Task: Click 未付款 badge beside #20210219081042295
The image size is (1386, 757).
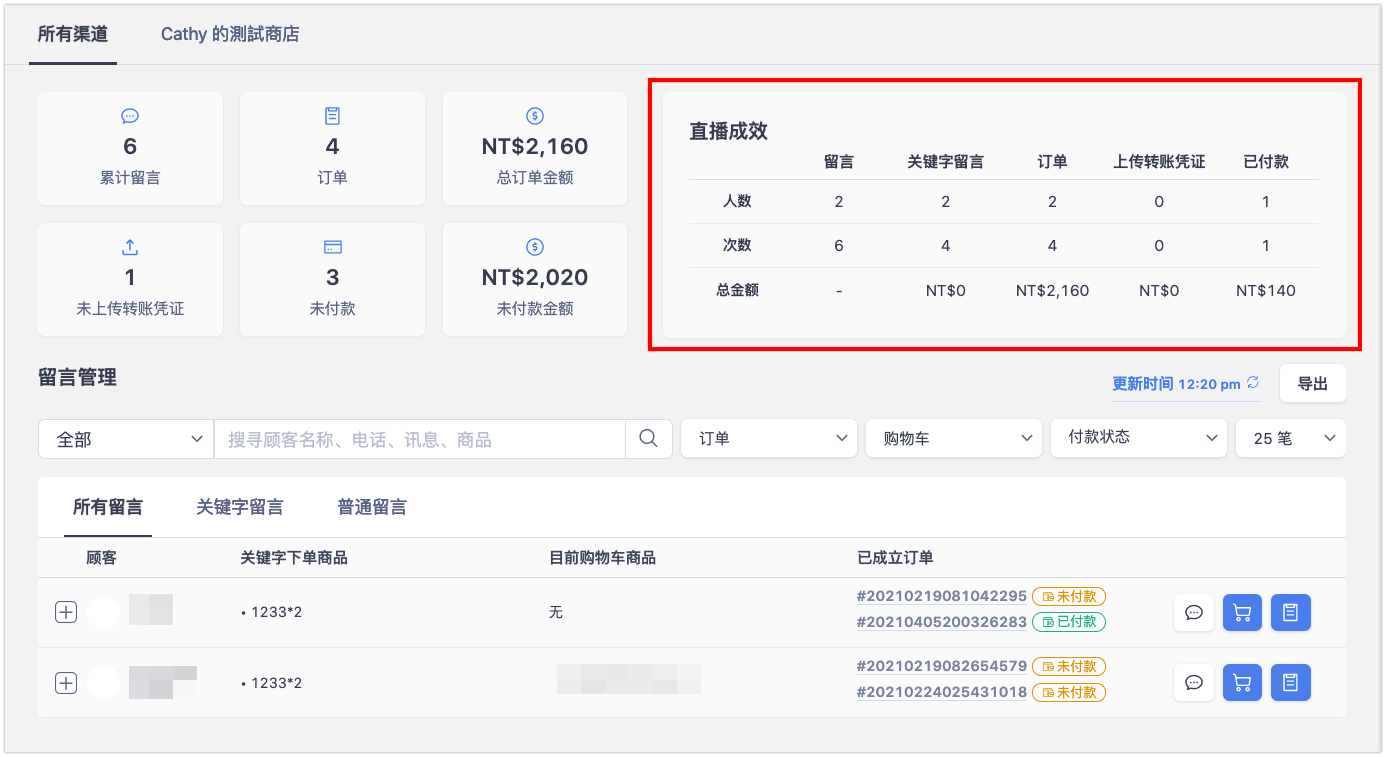Action: 1069,596
